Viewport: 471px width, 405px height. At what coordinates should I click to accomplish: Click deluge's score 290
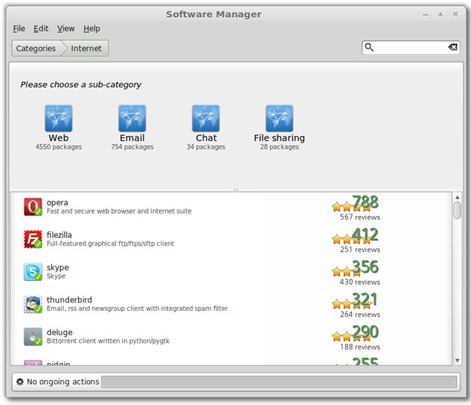click(x=365, y=332)
